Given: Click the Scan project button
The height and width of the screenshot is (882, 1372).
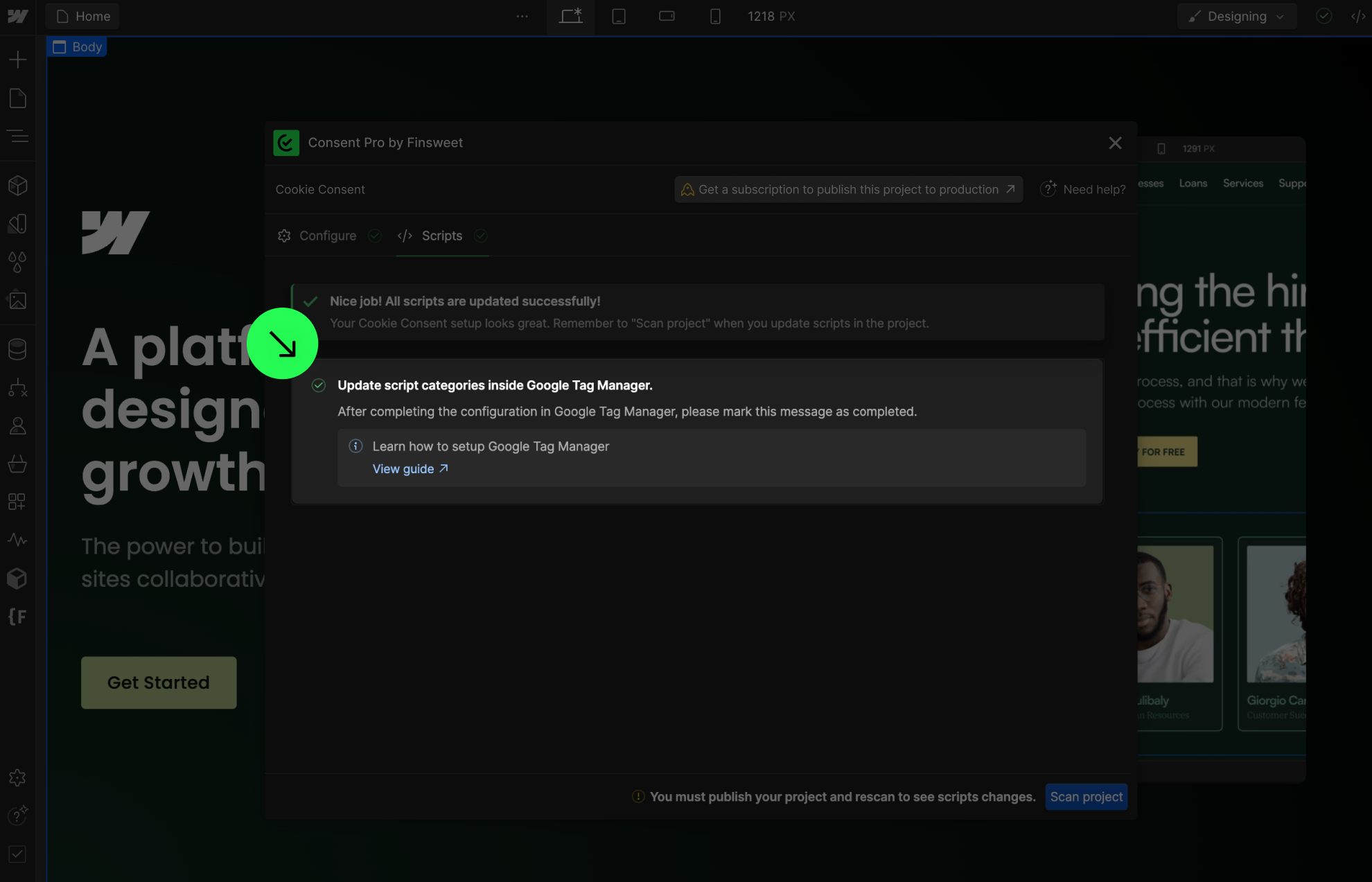Looking at the screenshot, I should pyautogui.click(x=1086, y=797).
